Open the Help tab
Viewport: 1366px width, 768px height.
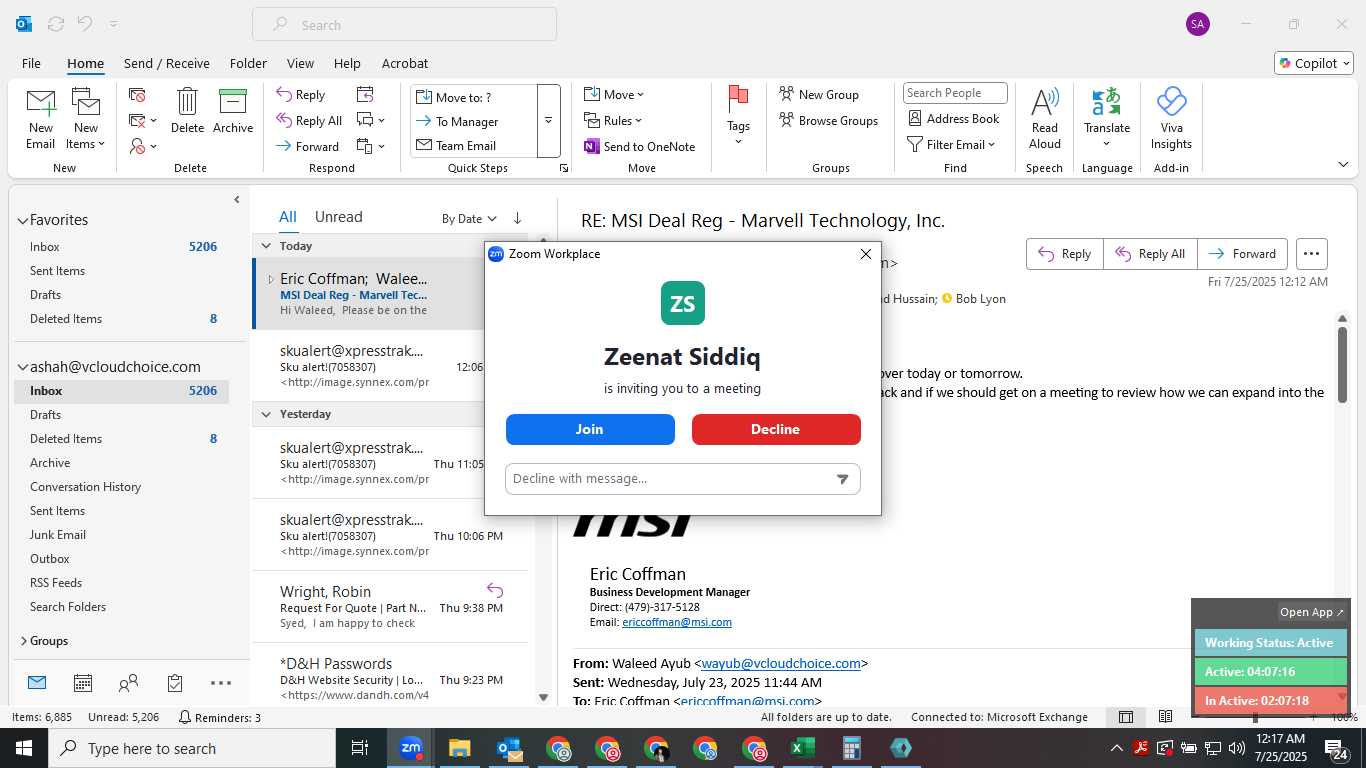click(x=347, y=63)
